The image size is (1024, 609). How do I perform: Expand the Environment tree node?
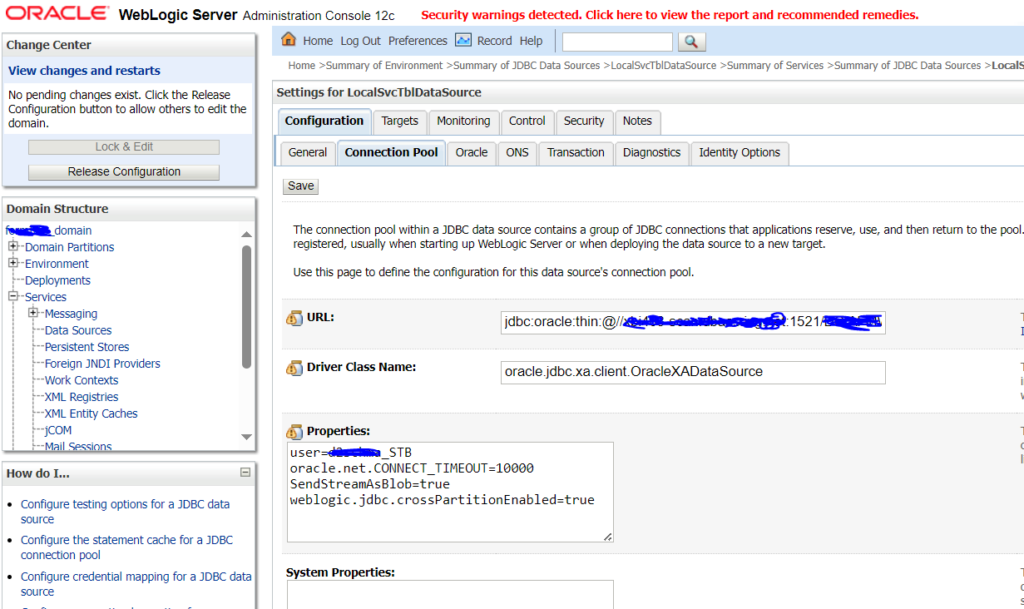(x=13, y=262)
